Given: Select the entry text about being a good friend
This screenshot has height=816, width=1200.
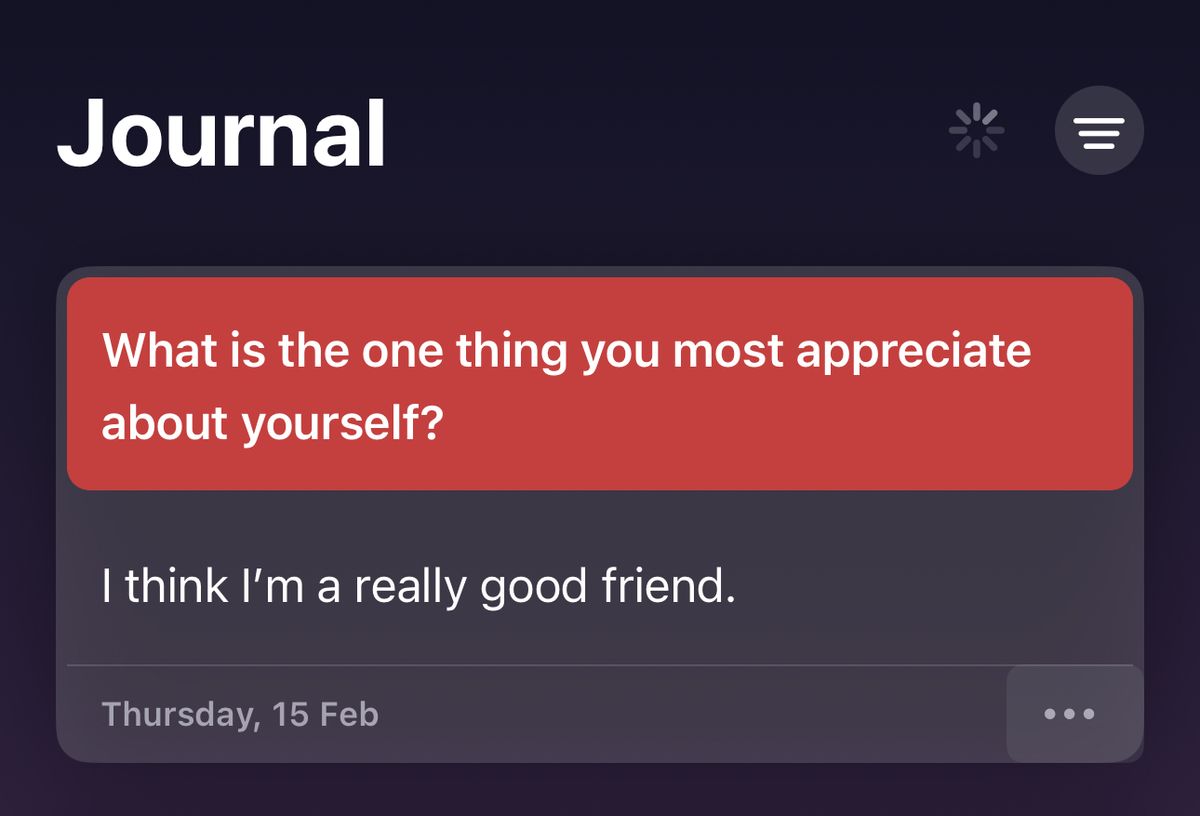Looking at the screenshot, I should point(420,587).
